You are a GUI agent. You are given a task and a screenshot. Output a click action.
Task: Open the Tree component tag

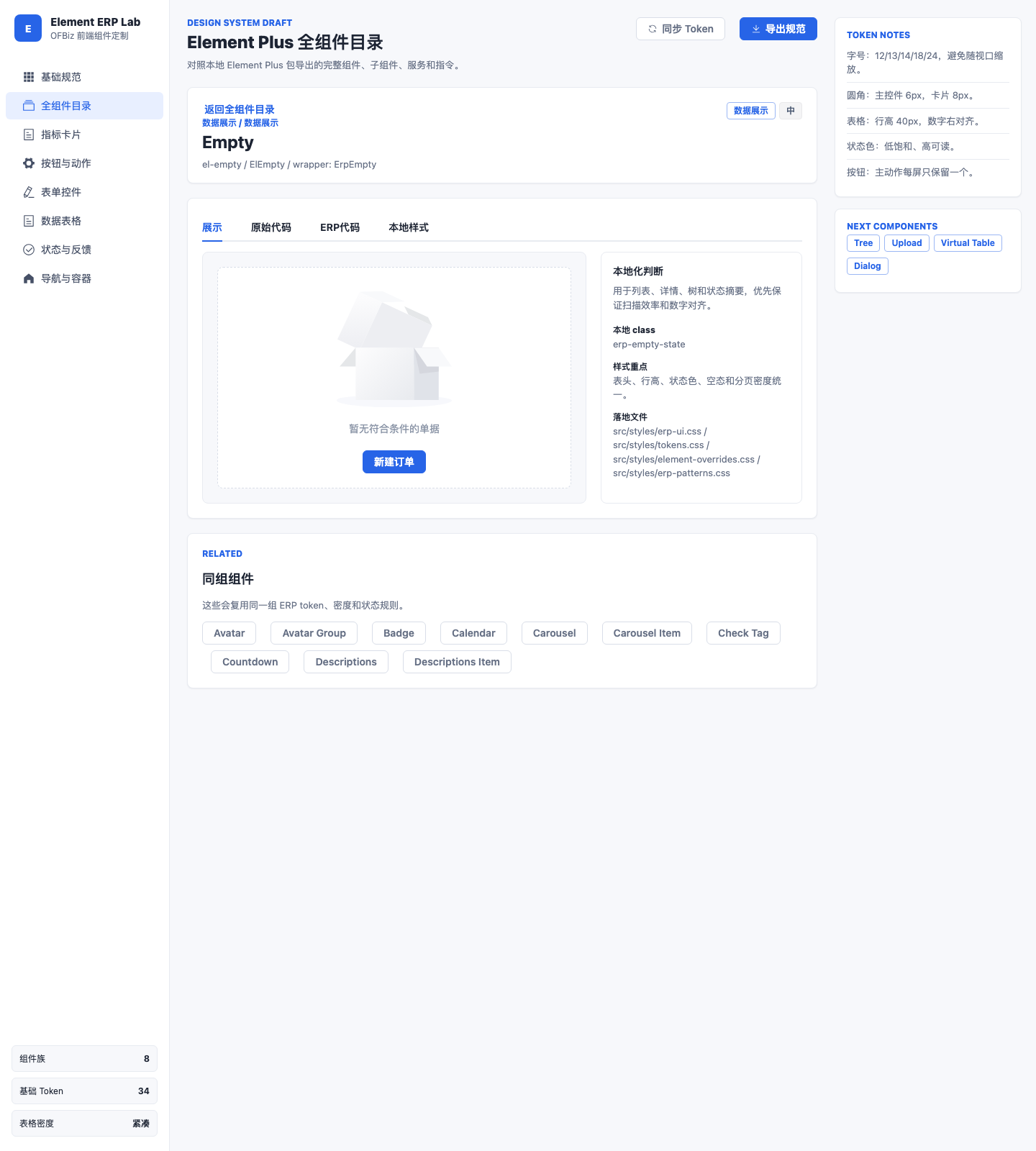pos(863,243)
